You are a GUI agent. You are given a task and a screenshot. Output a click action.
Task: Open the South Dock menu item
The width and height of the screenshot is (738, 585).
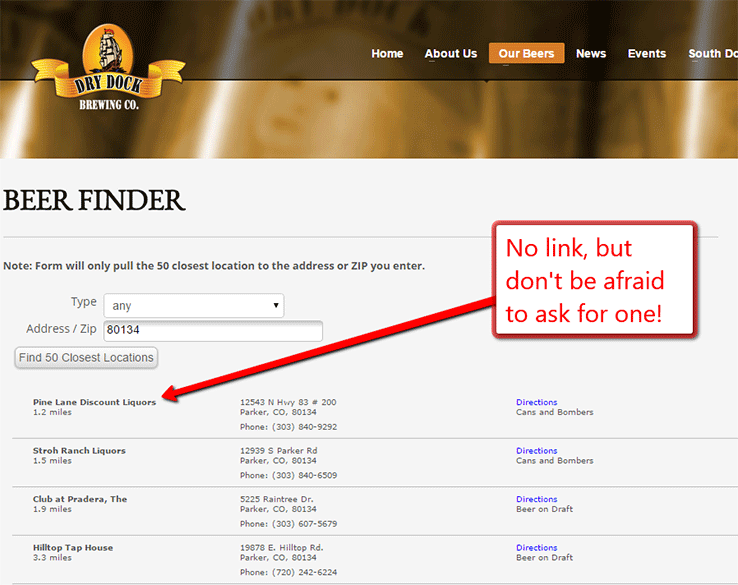click(x=713, y=54)
